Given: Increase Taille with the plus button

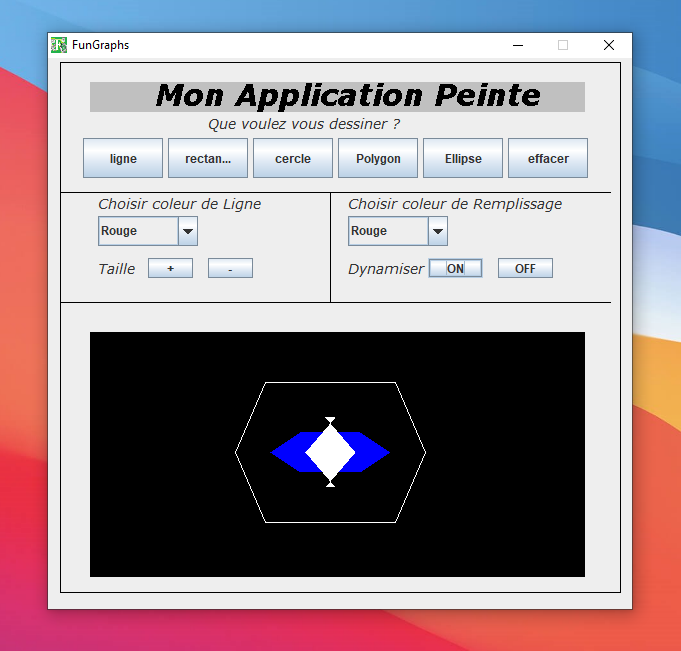Looking at the screenshot, I should click(170, 268).
